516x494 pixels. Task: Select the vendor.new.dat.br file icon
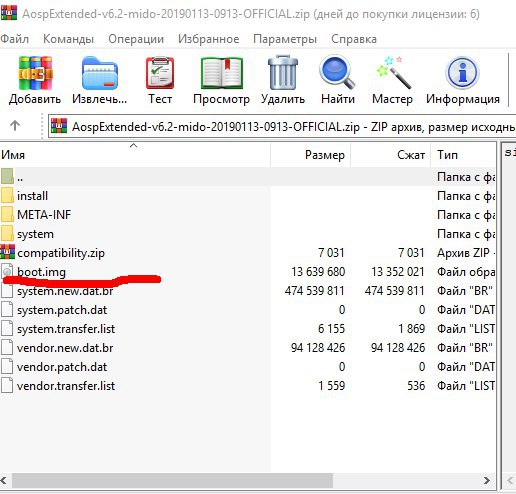[x=7, y=348]
